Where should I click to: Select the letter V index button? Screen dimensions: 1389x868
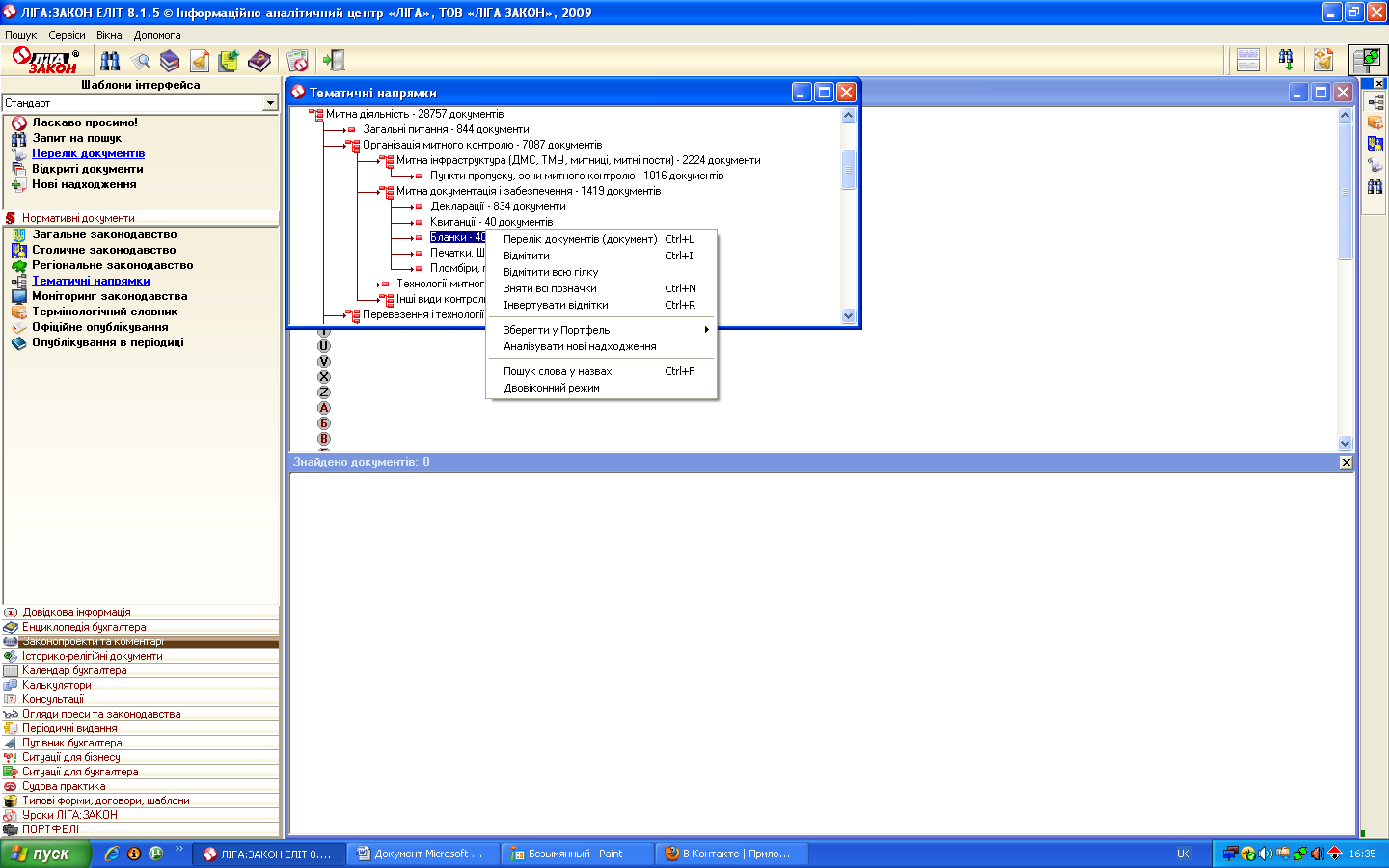tap(324, 362)
